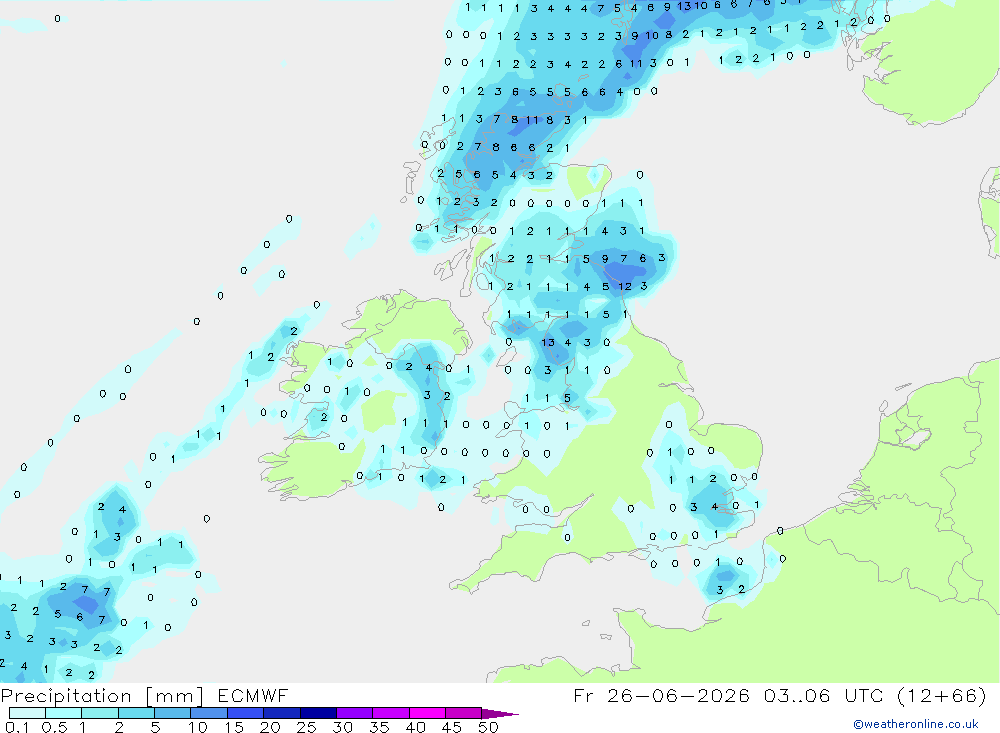Click the 25–30 mm legend color swatch
The image size is (1000, 733).
tap(318, 713)
